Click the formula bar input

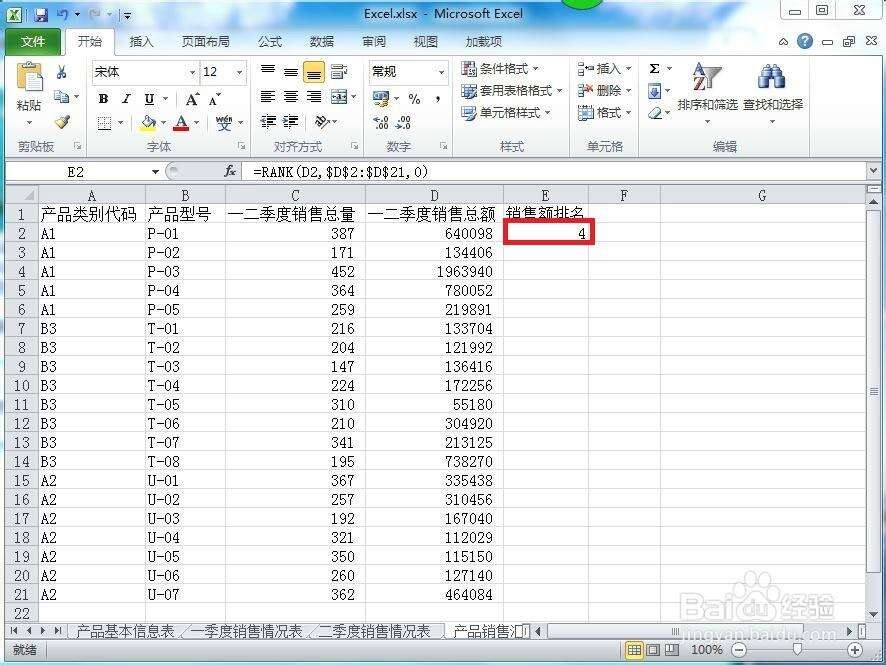pos(550,172)
